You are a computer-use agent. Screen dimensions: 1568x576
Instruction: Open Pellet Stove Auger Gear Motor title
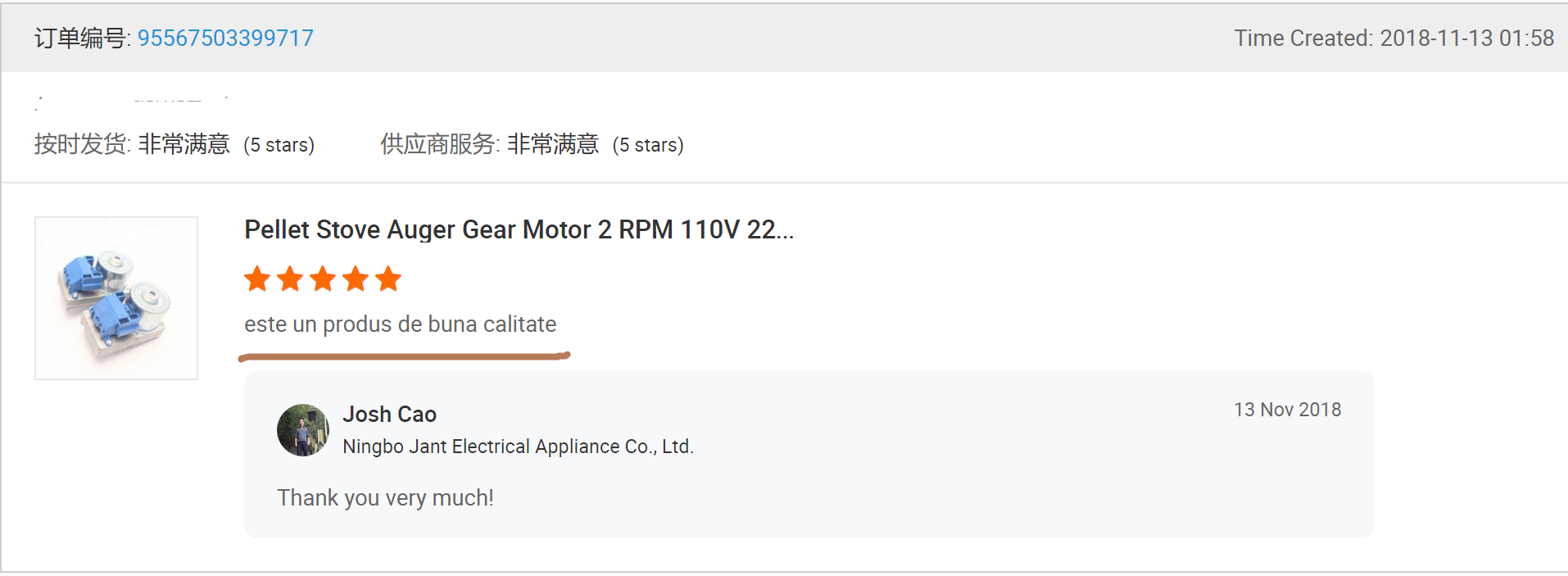click(x=519, y=229)
